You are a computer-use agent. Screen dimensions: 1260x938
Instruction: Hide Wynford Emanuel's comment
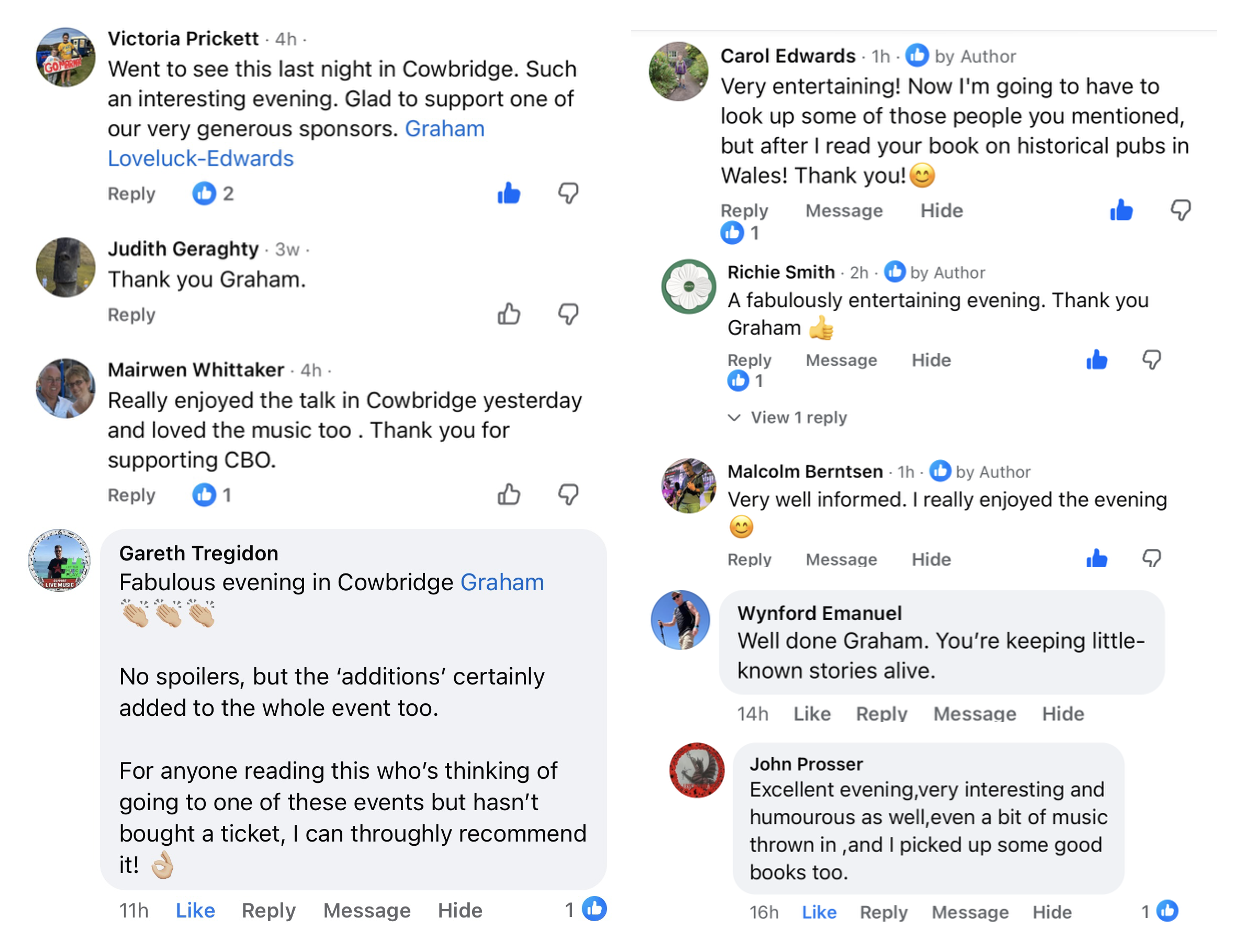(x=1063, y=713)
